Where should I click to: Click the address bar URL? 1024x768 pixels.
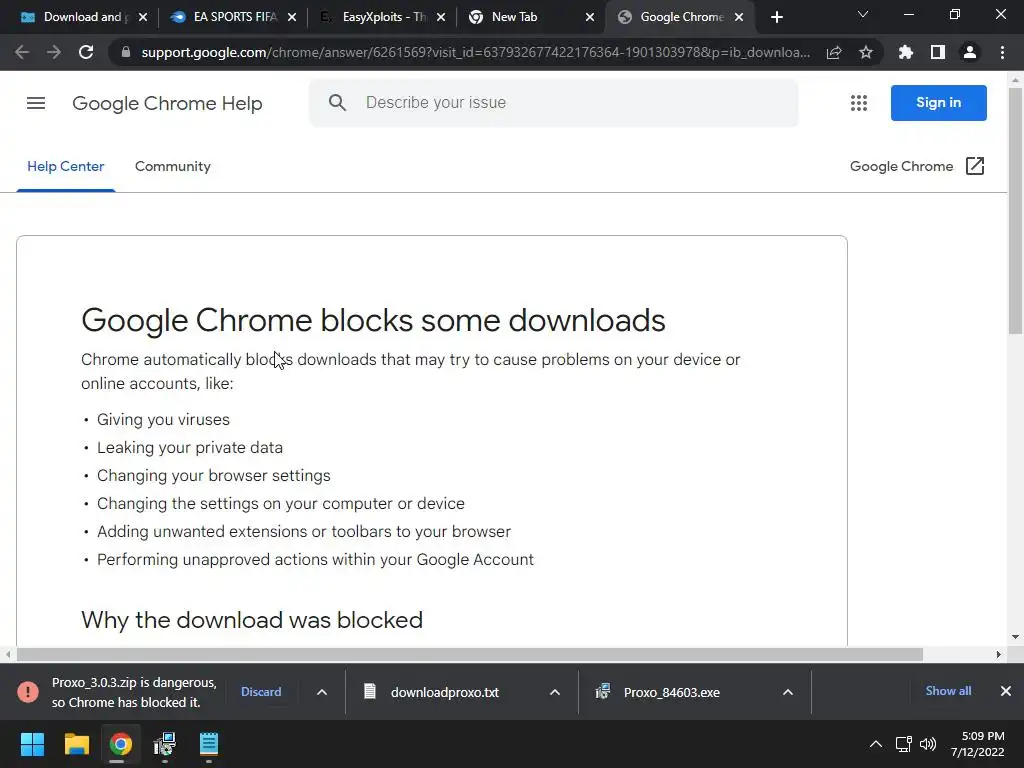click(x=475, y=52)
